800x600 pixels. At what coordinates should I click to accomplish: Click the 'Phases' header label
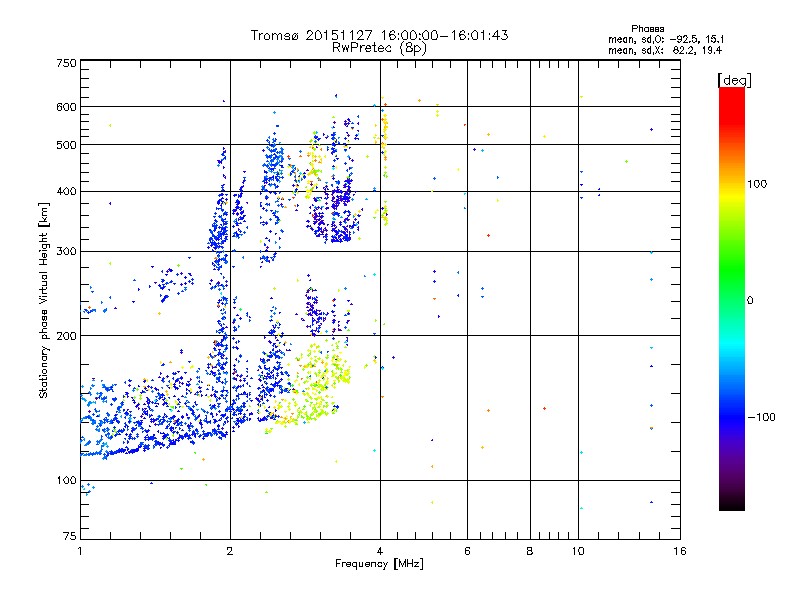click(648, 29)
